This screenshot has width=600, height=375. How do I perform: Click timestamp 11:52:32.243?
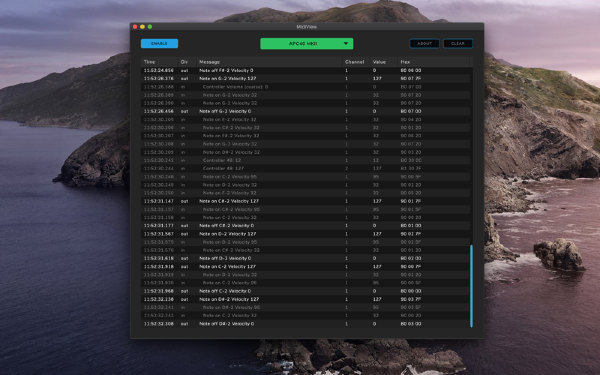tap(158, 315)
